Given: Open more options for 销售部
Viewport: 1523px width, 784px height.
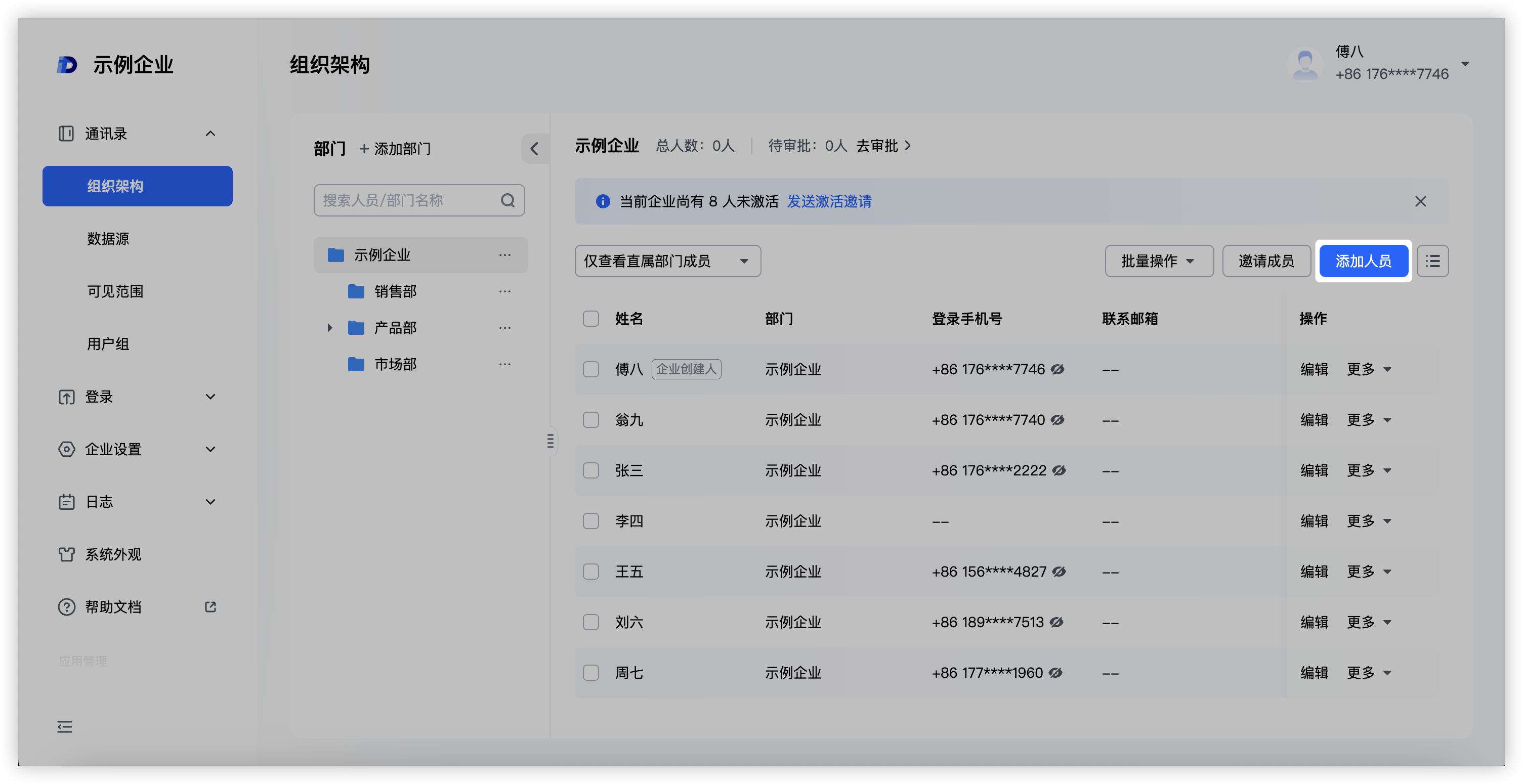Looking at the screenshot, I should 504,291.
